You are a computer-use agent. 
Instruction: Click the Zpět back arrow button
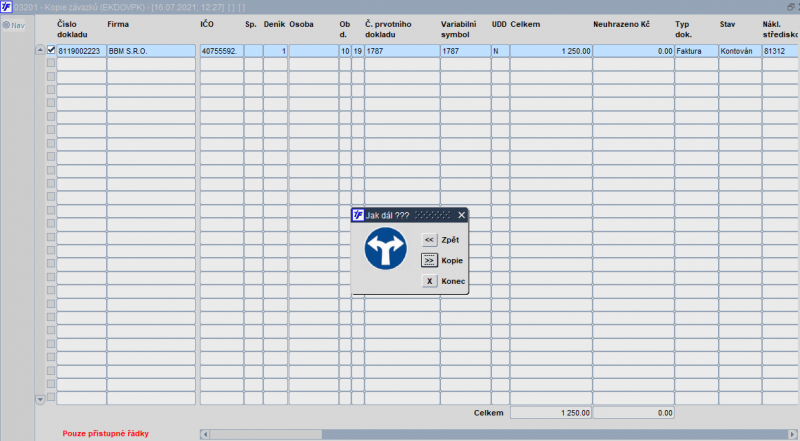tap(430, 240)
